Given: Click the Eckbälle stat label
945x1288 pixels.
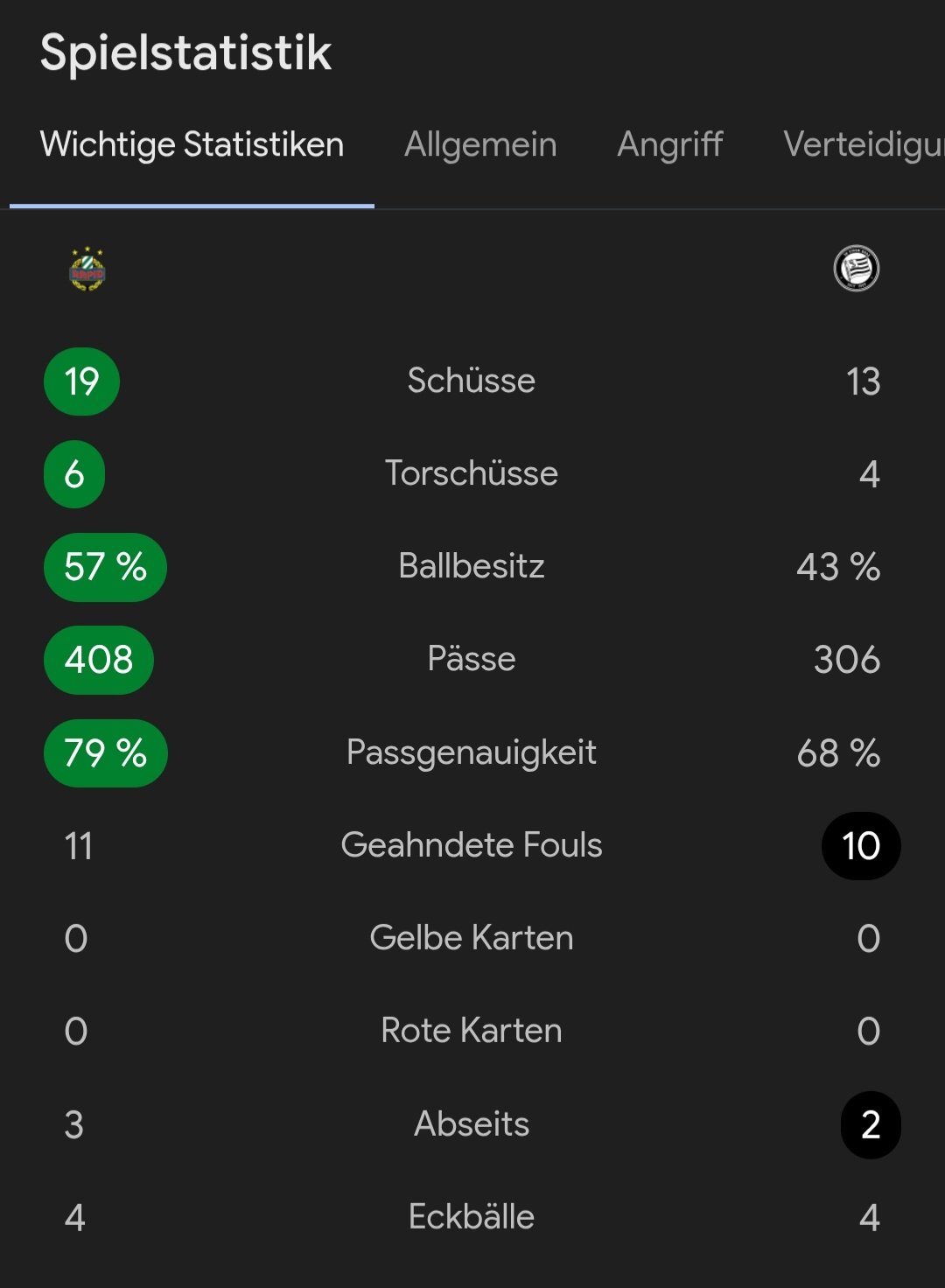Looking at the screenshot, I should [x=472, y=1217].
